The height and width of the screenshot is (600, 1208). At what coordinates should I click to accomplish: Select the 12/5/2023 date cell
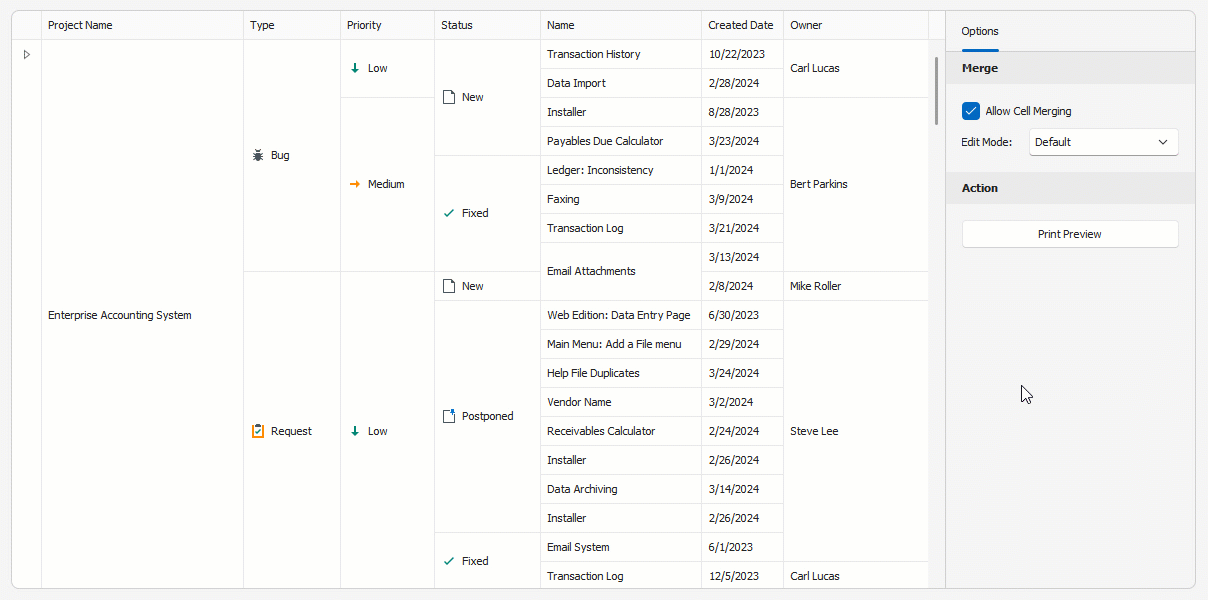point(743,576)
